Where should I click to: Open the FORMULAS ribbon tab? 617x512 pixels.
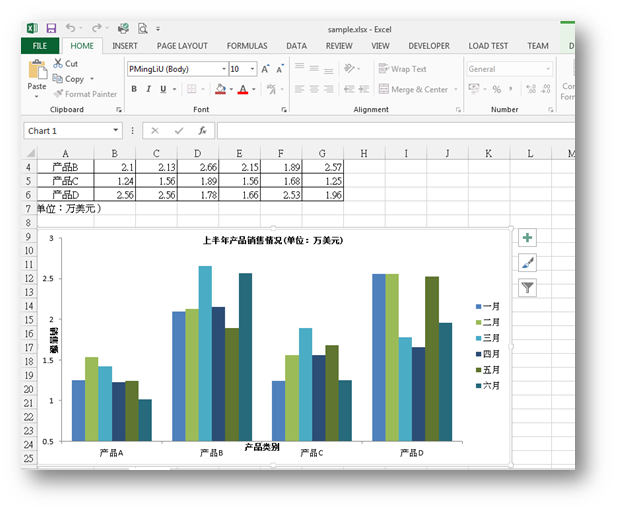[x=246, y=46]
